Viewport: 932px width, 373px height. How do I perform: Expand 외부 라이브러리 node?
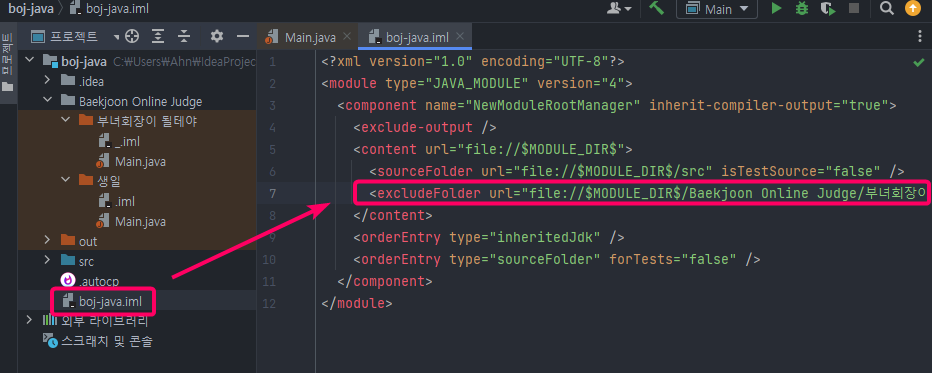coord(30,321)
